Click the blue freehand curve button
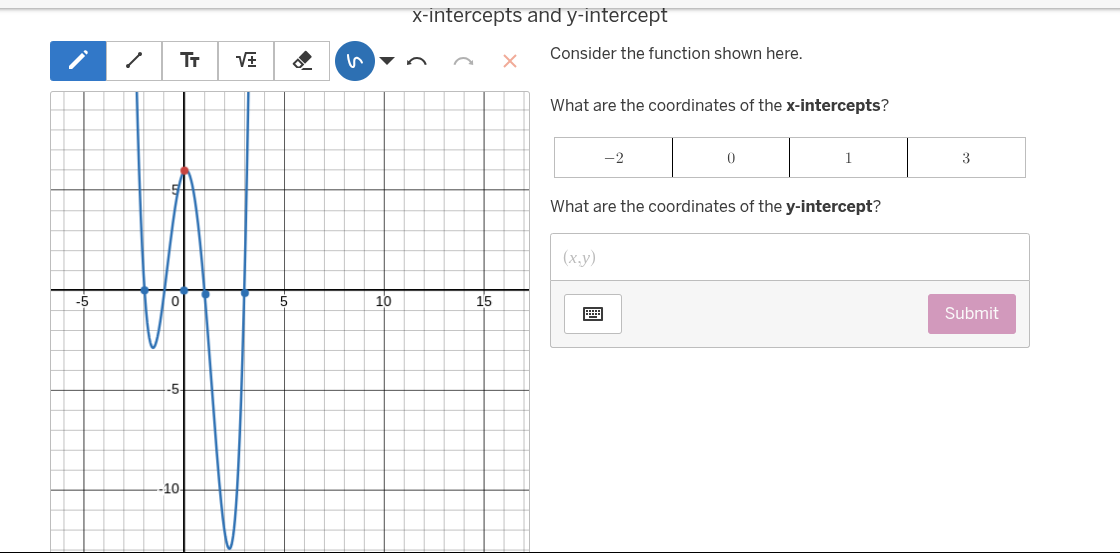This screenshot has width=1120, height=553. click(x=354, y=61)
